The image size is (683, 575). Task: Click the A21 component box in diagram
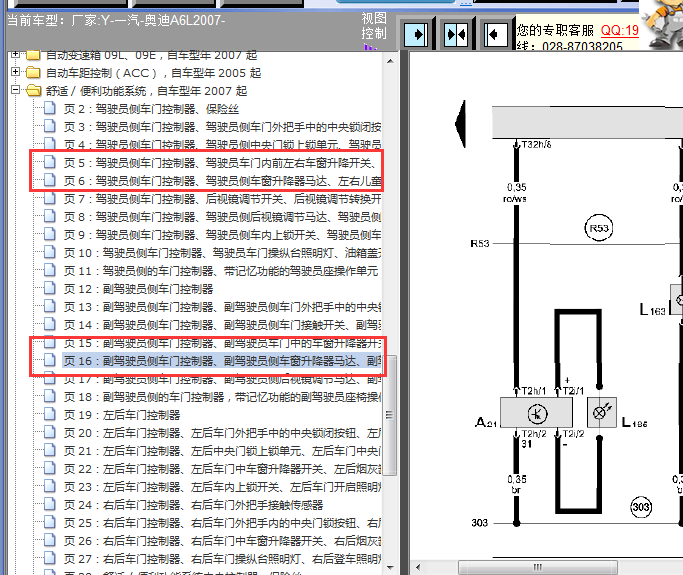[536, 413]
